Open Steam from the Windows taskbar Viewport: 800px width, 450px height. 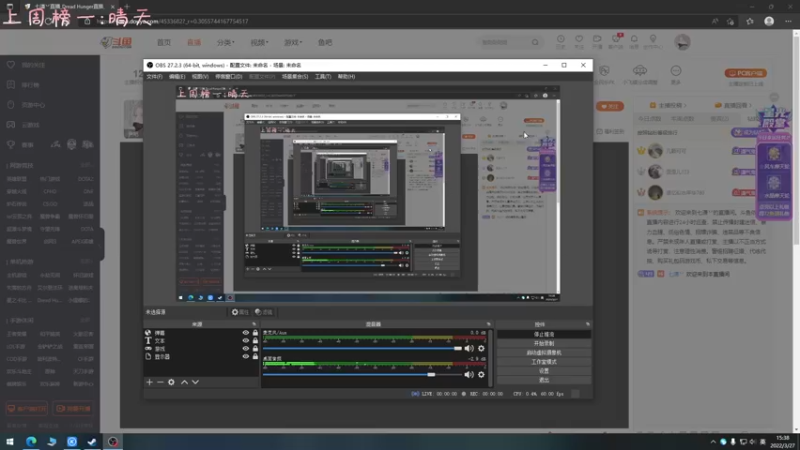92,441
